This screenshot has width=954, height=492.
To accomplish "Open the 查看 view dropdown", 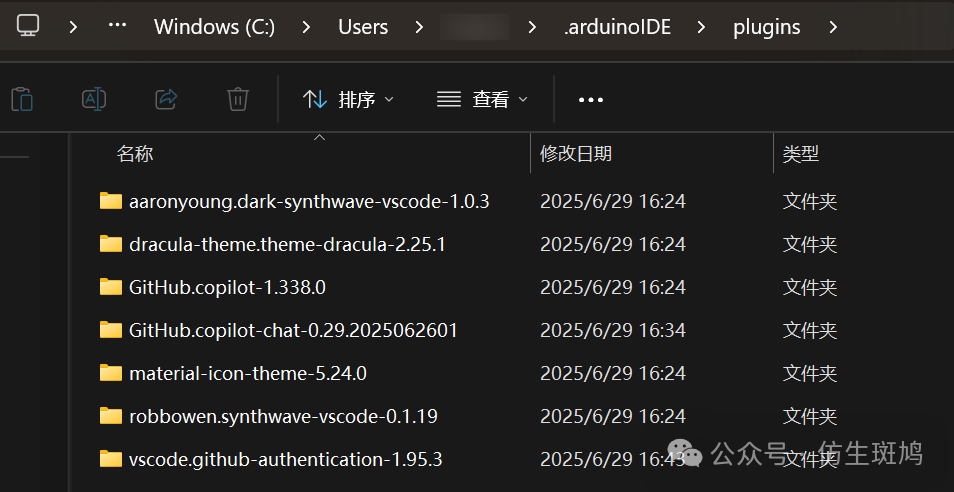I will (x=482, y=99).
